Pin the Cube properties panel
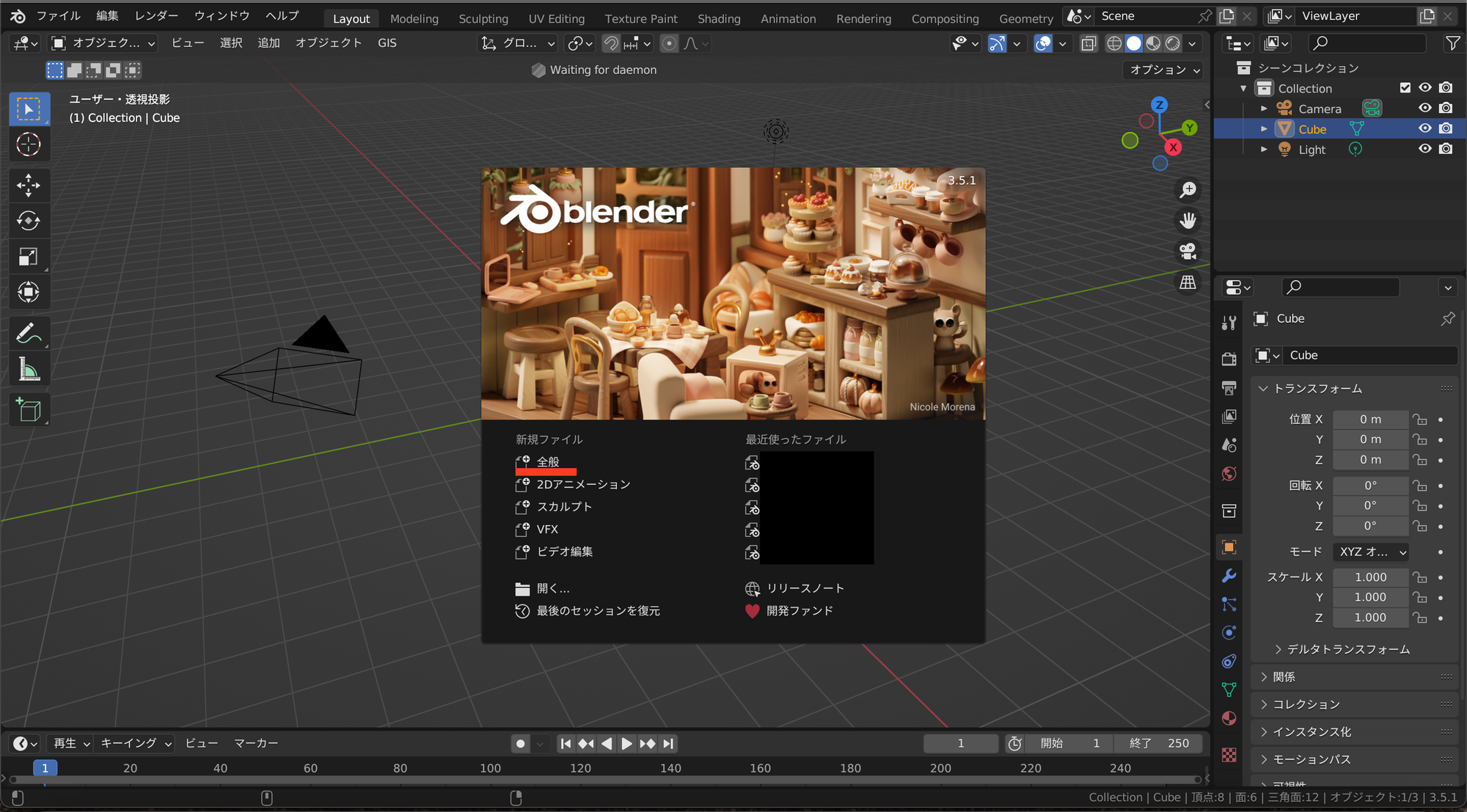This screenshot has height=812, width=1467. (x=1447, y=319)
